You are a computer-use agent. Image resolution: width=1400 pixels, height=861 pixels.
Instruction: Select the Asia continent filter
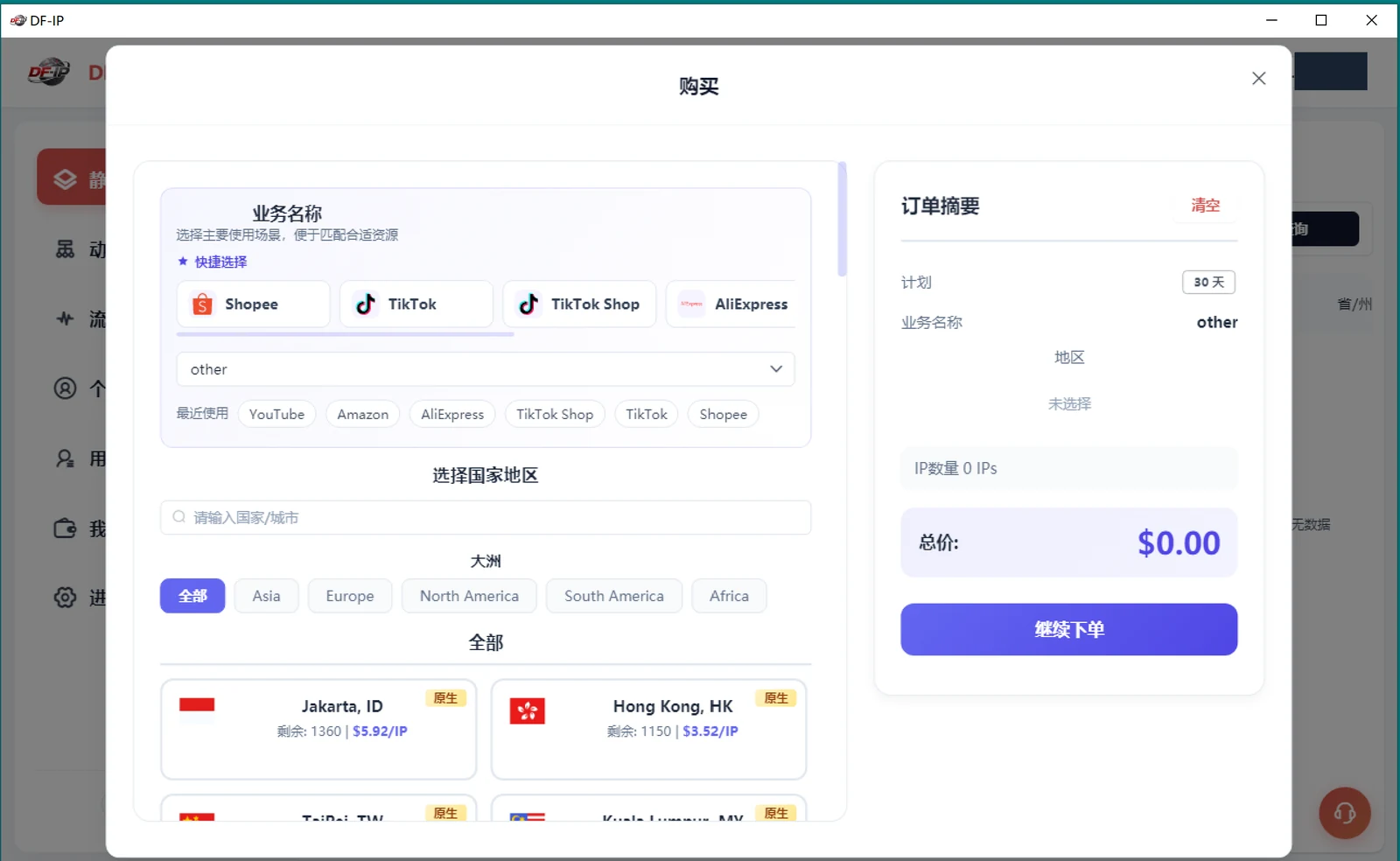pos(267,596)
